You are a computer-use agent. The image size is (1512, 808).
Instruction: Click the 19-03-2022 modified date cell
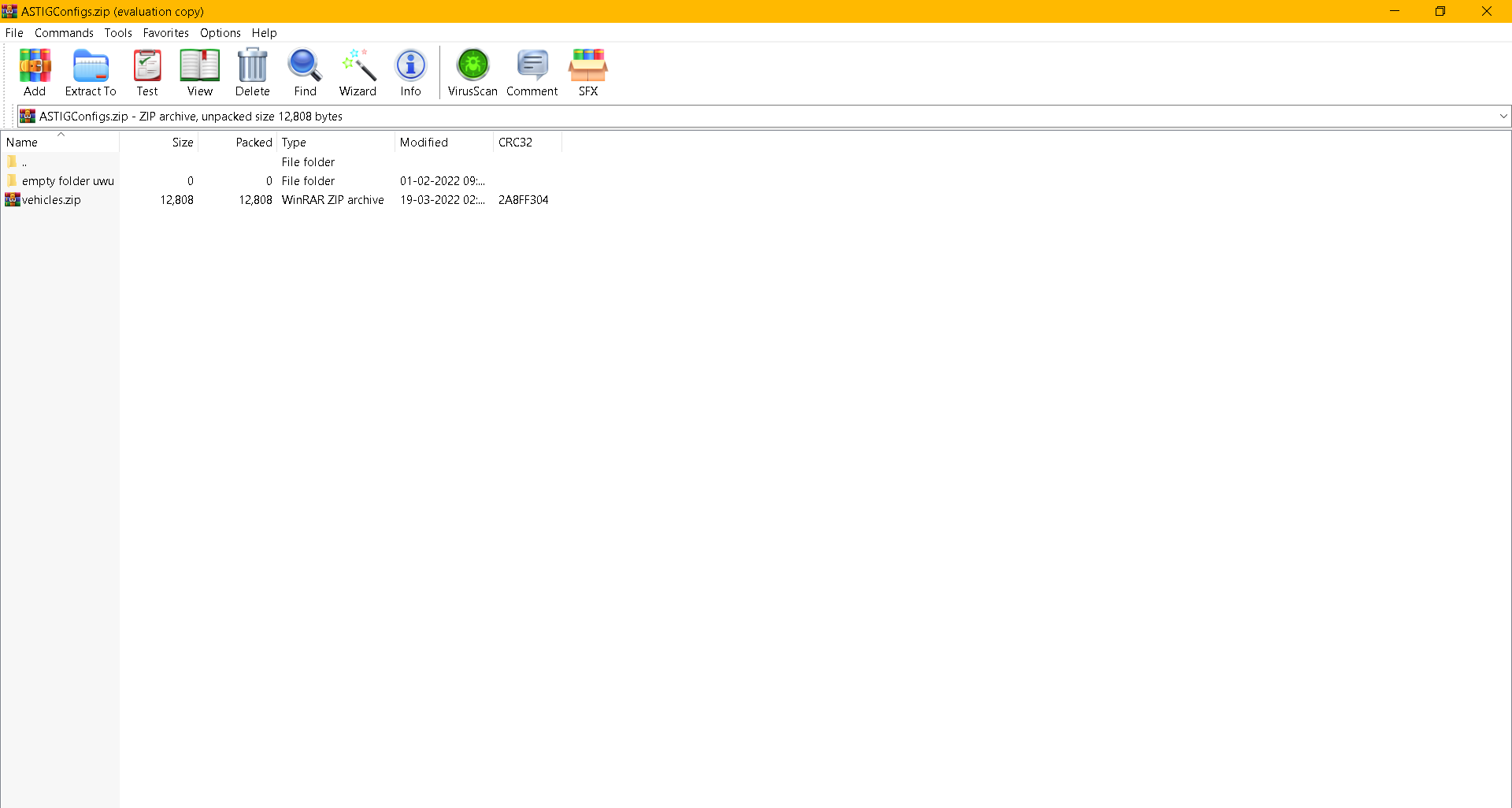(443, 199)
